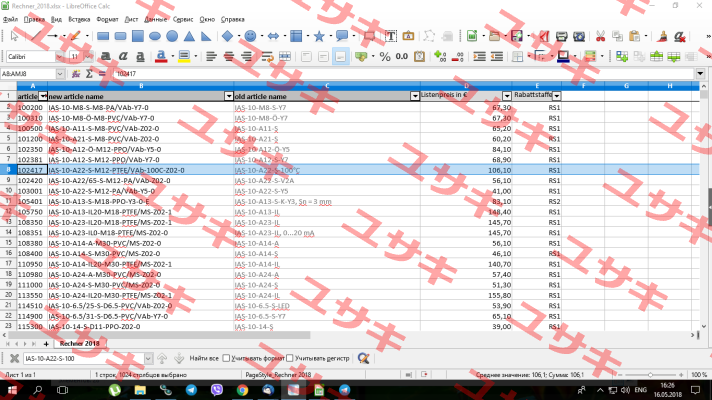
Task: Open Find and Replace dialog
Action: (x=363, y=358)
